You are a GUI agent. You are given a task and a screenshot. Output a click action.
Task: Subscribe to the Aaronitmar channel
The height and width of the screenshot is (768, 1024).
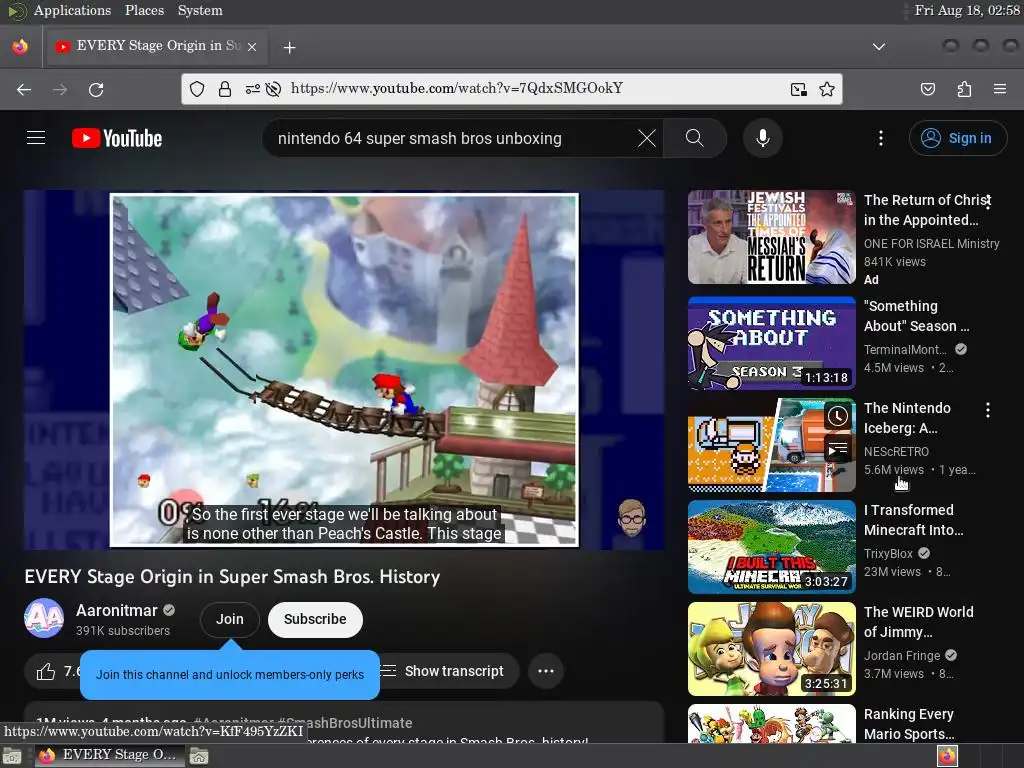coord(315,619)
